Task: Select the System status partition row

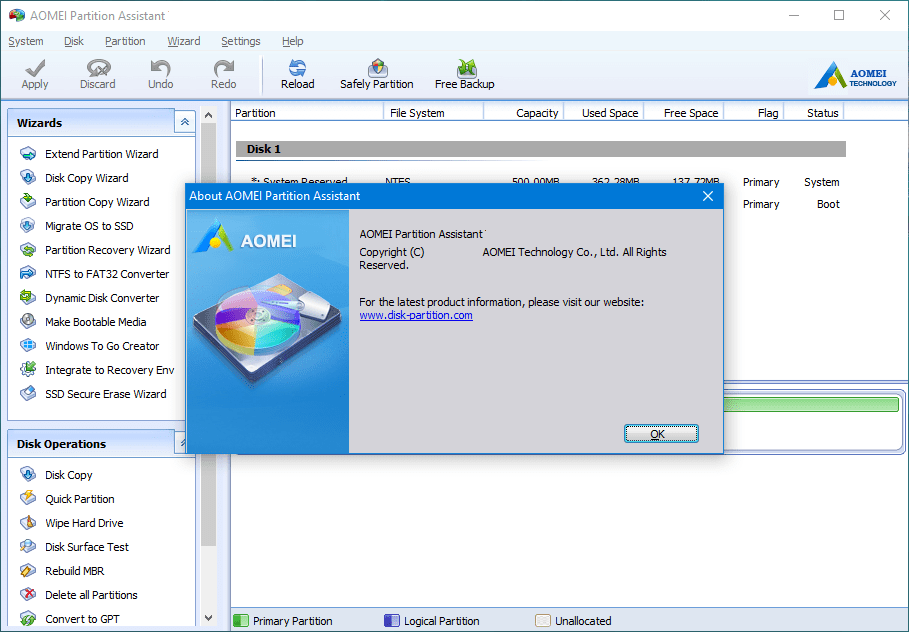Action: pyautogui.click(x=540, y=182)
